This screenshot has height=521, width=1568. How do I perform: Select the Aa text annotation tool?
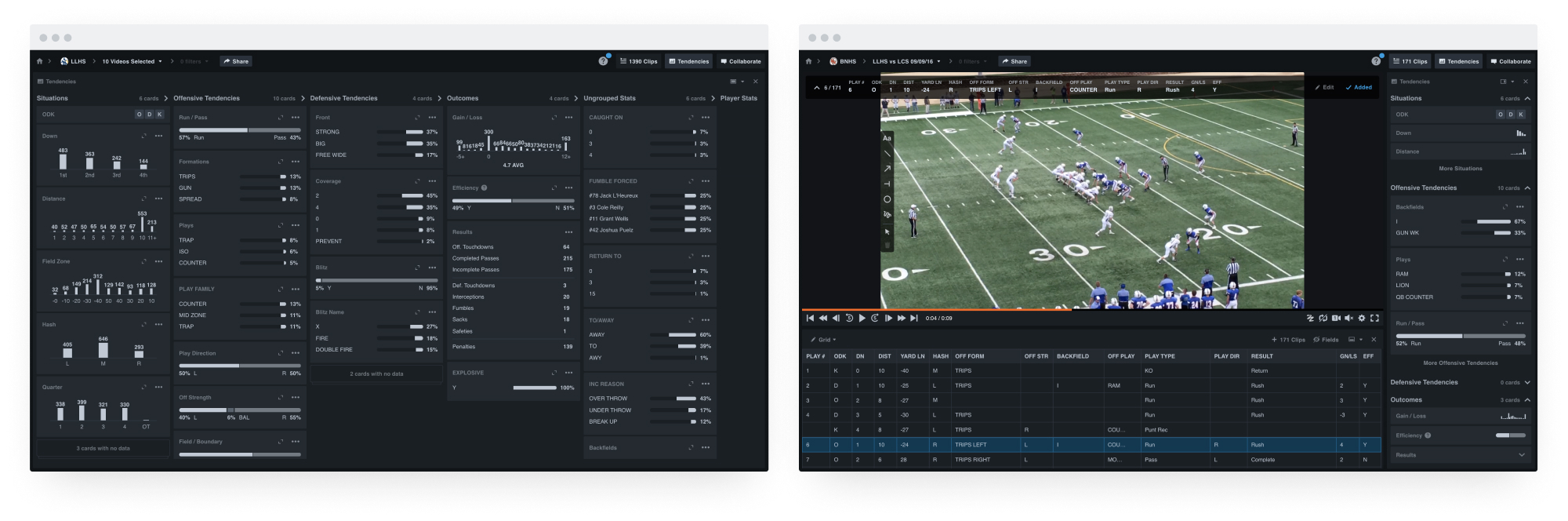(x=887, y=138)
